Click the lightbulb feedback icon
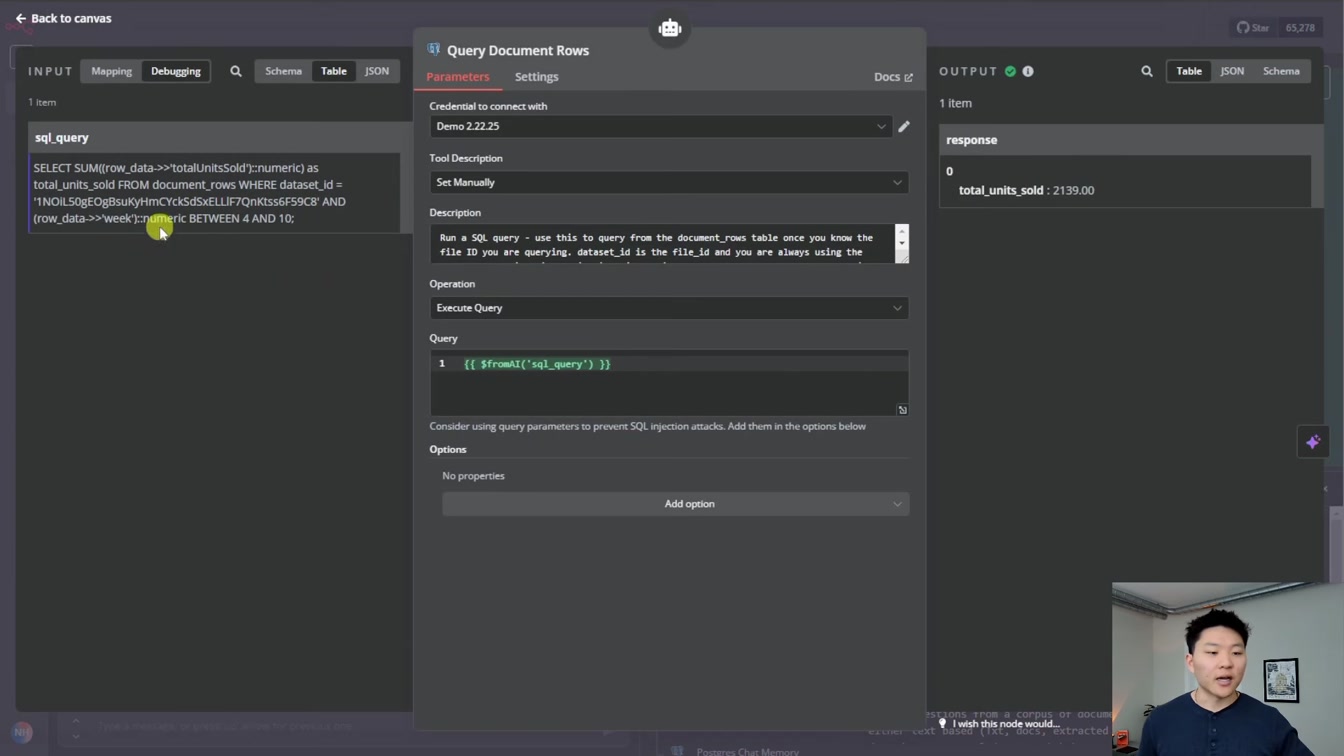Viewport: 1344px width, 756px height. (x=942, y=723)
